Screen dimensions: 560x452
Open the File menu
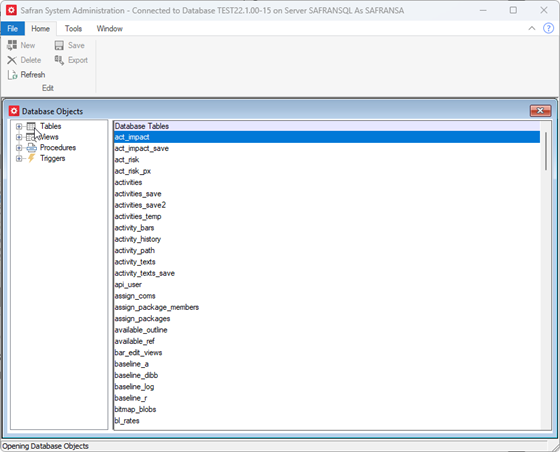(x=12, y=29)
